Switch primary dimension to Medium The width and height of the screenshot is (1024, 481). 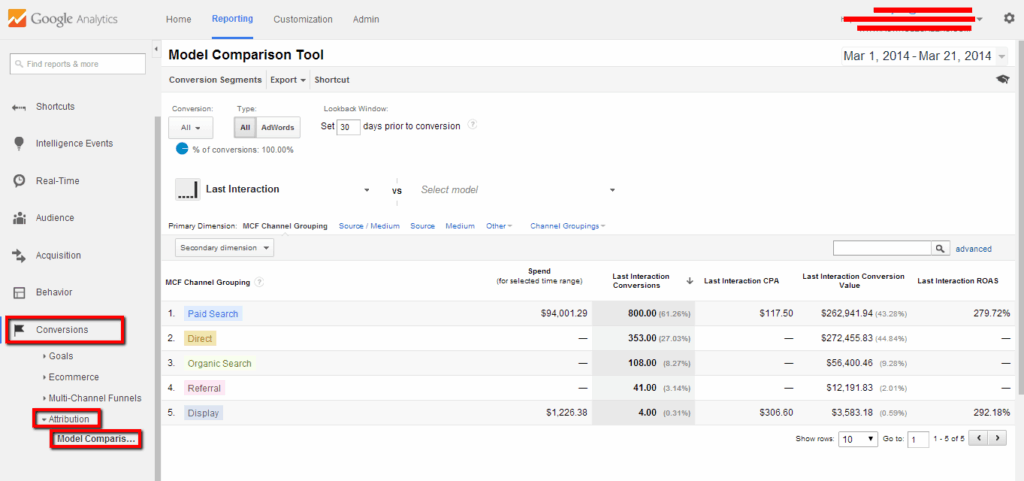pos(460,226)
